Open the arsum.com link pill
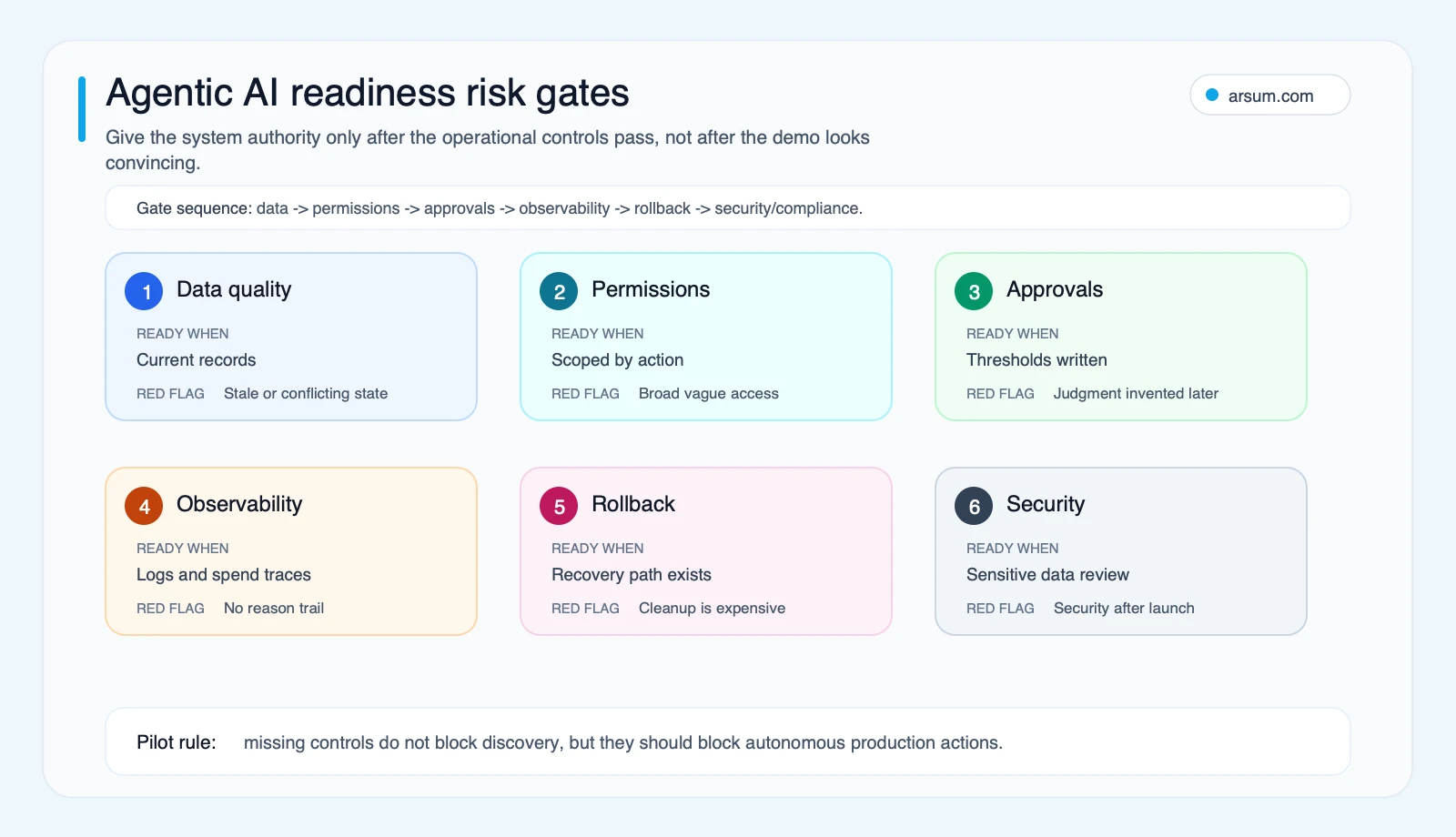Screen dimensions: 1456x837 [1269, 95]
